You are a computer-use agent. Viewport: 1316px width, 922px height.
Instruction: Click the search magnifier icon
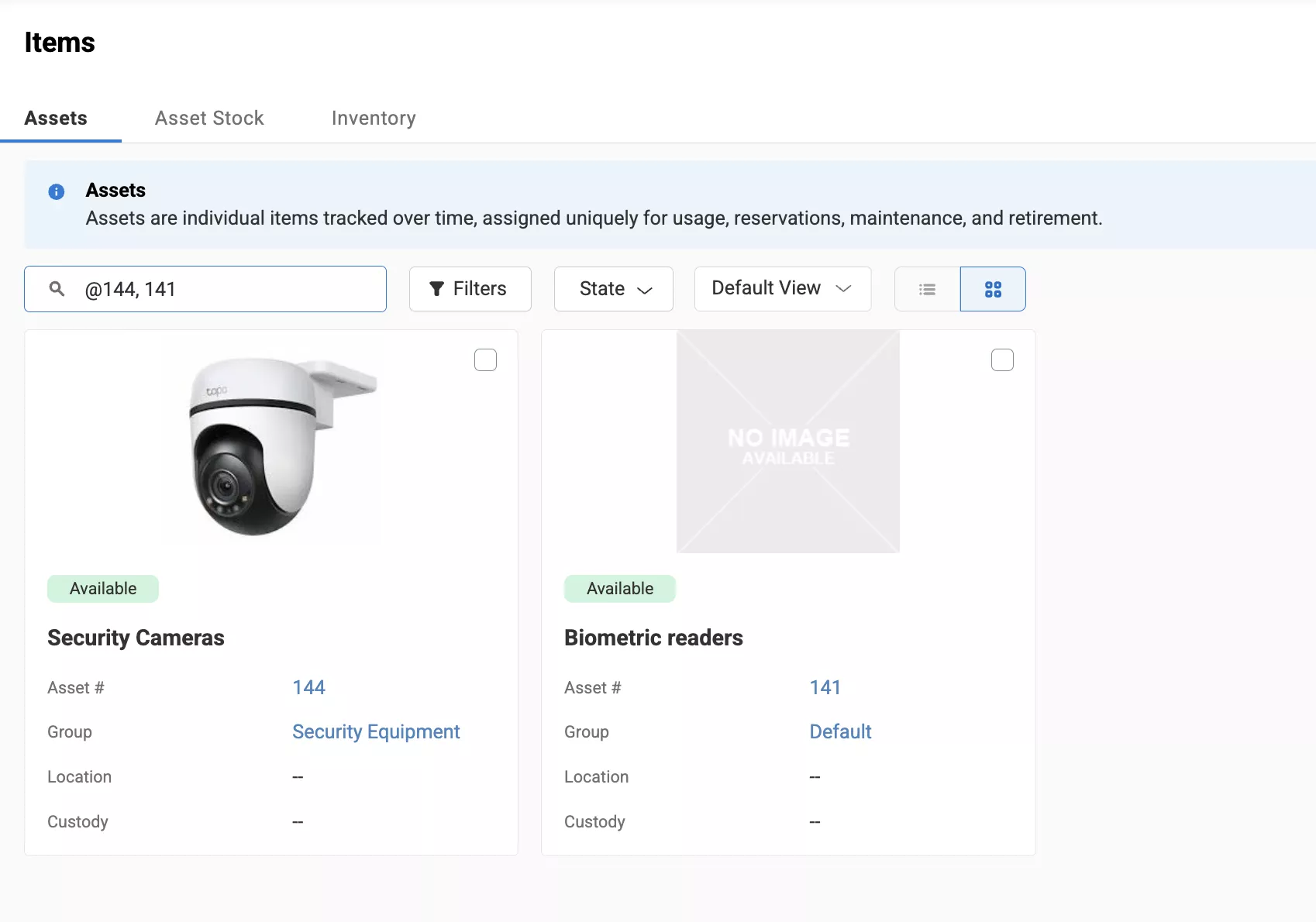(x=57, y=289)
